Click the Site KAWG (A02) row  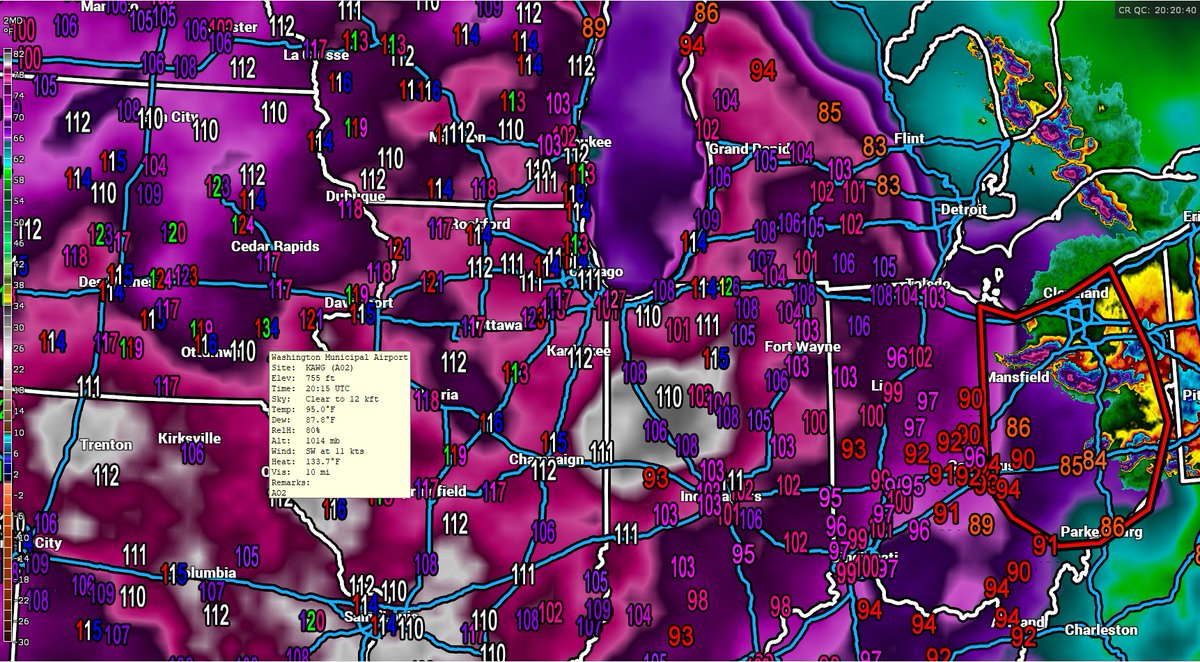pos(311,367)
